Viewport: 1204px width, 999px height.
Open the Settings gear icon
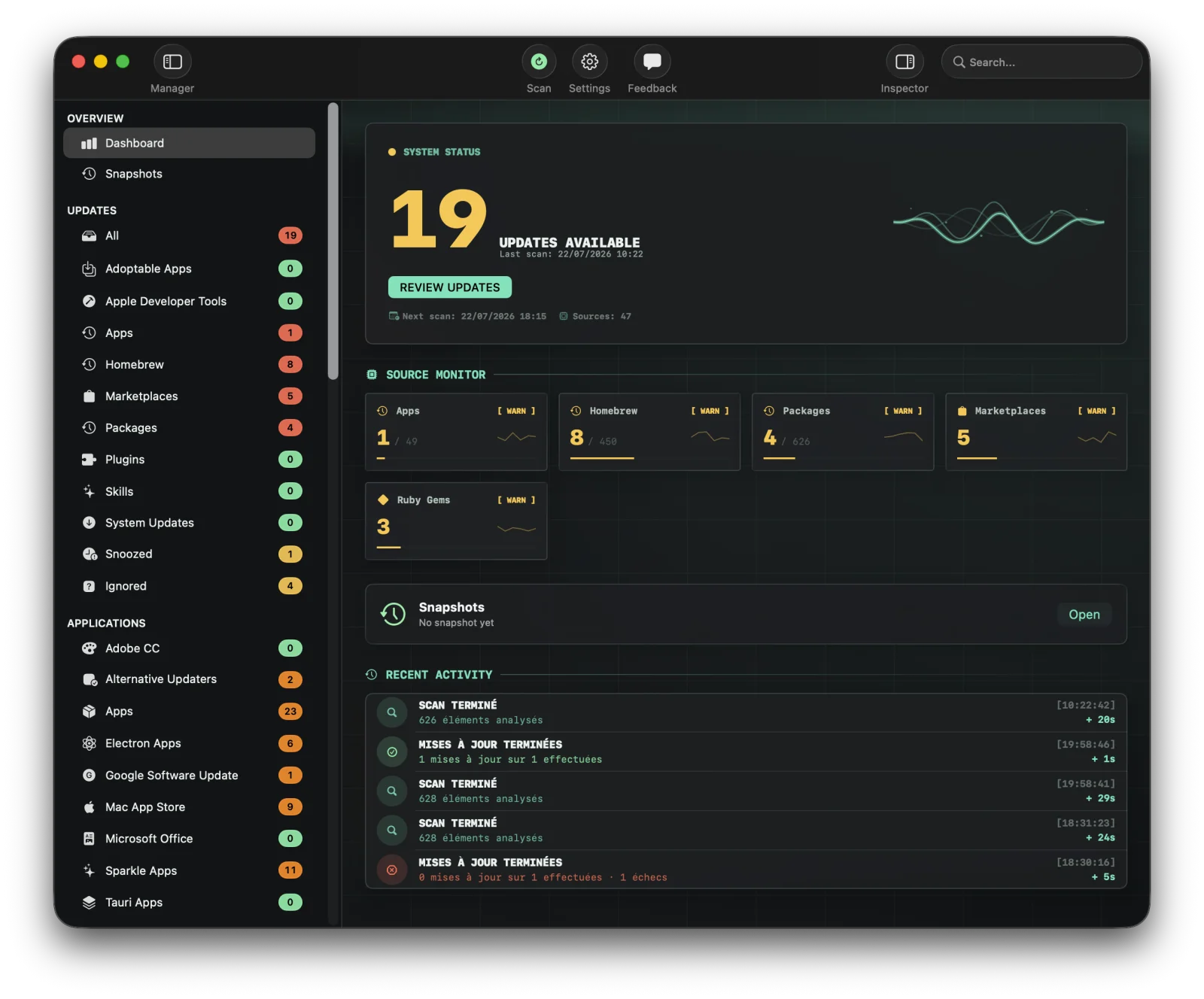tap(589, 62)
